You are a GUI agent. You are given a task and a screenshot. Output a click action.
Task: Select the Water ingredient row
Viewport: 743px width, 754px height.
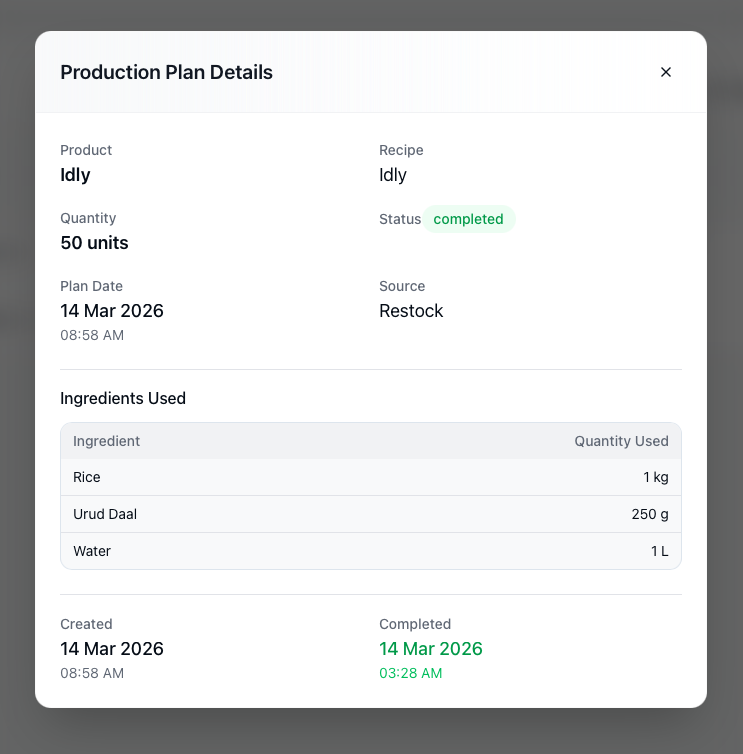(x=370, y=551)
